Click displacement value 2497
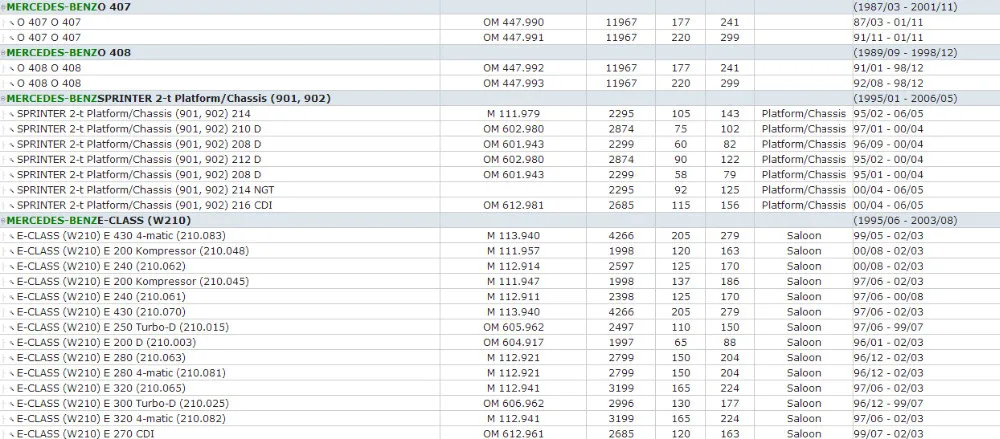Viewport: 1000px width, 439px height. (x=621, y=327)
